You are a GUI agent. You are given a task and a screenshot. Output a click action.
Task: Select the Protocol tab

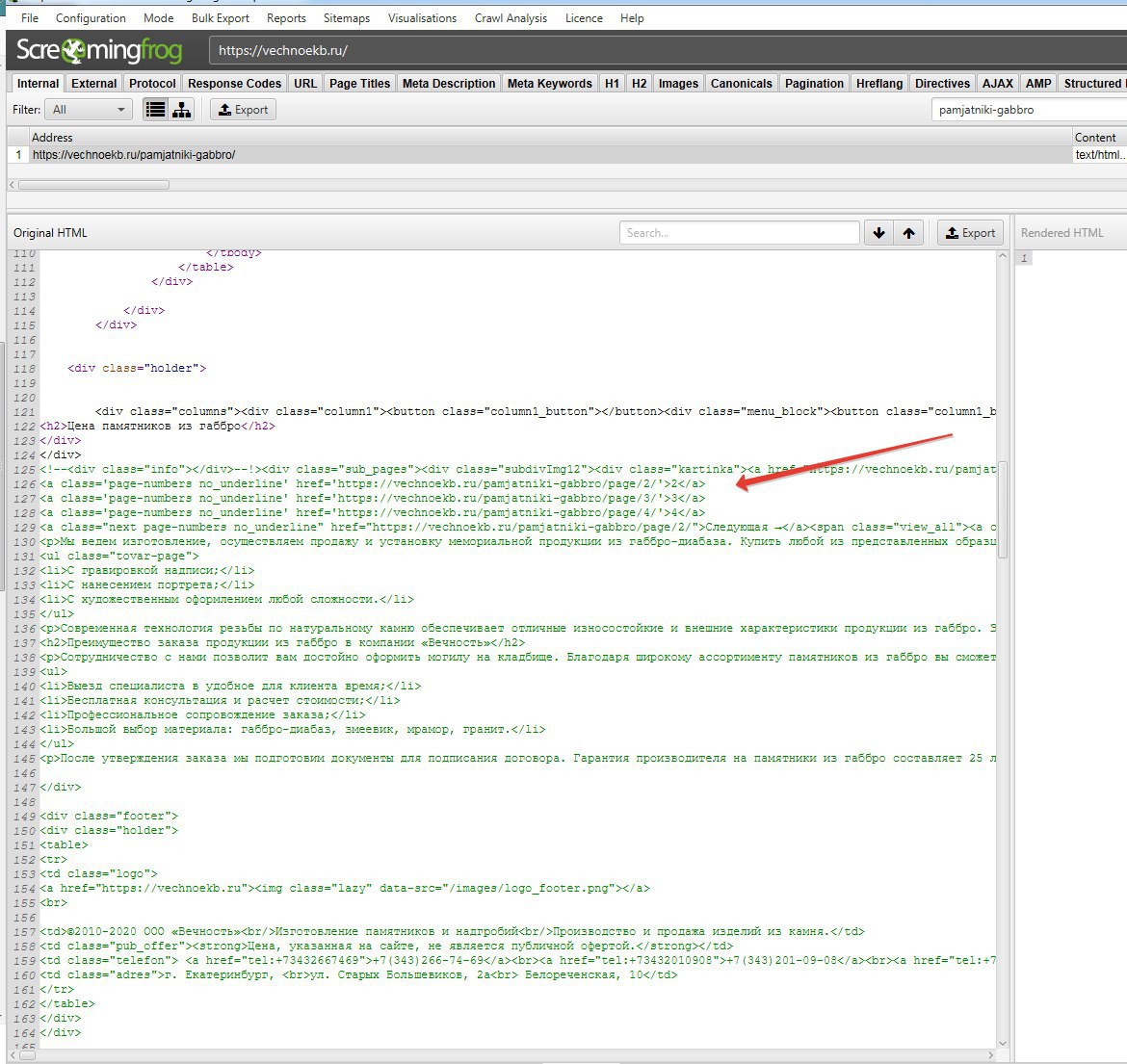[x=152, y=84]
